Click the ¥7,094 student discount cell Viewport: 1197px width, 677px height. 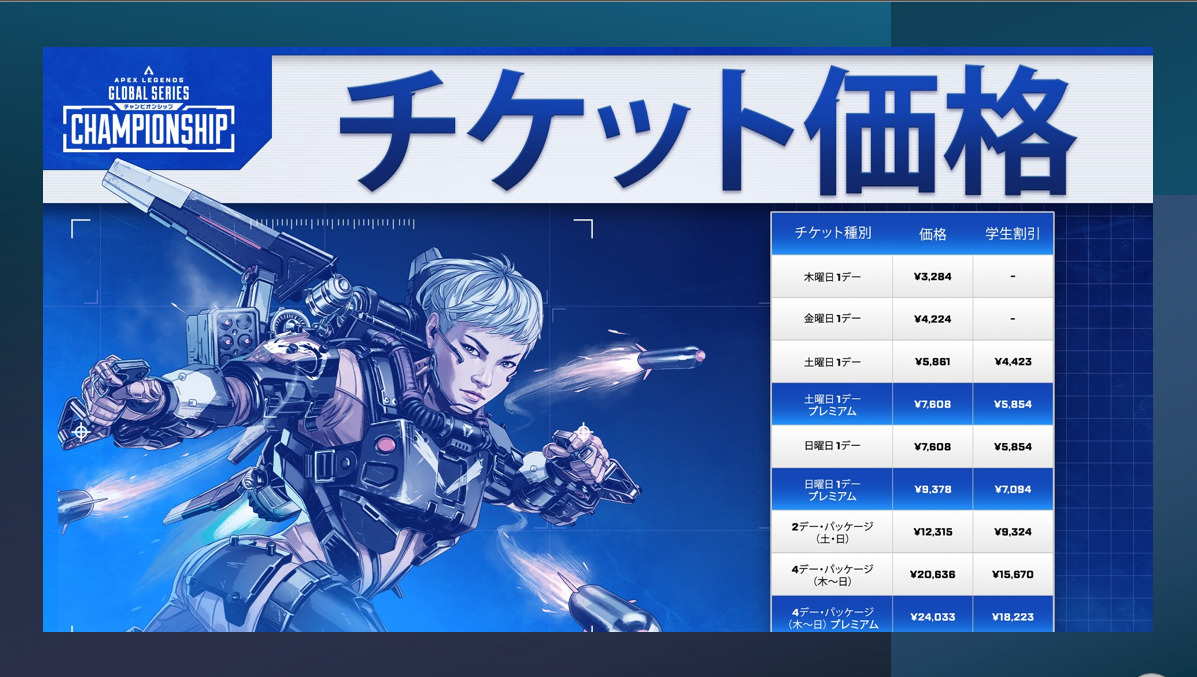(1012, 489)
